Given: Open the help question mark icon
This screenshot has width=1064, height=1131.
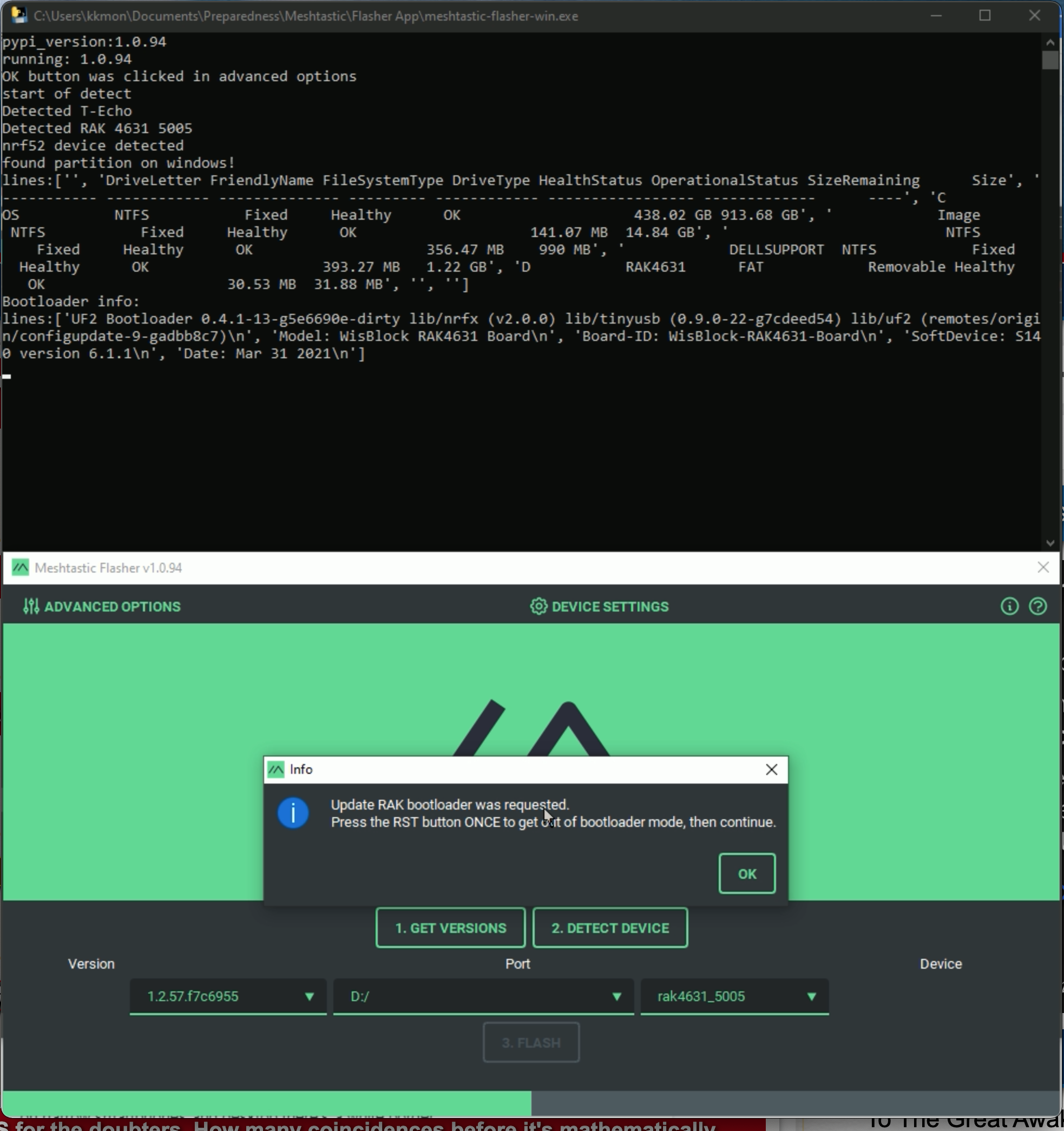Looking at the screenshot, I should [1038, 607].
